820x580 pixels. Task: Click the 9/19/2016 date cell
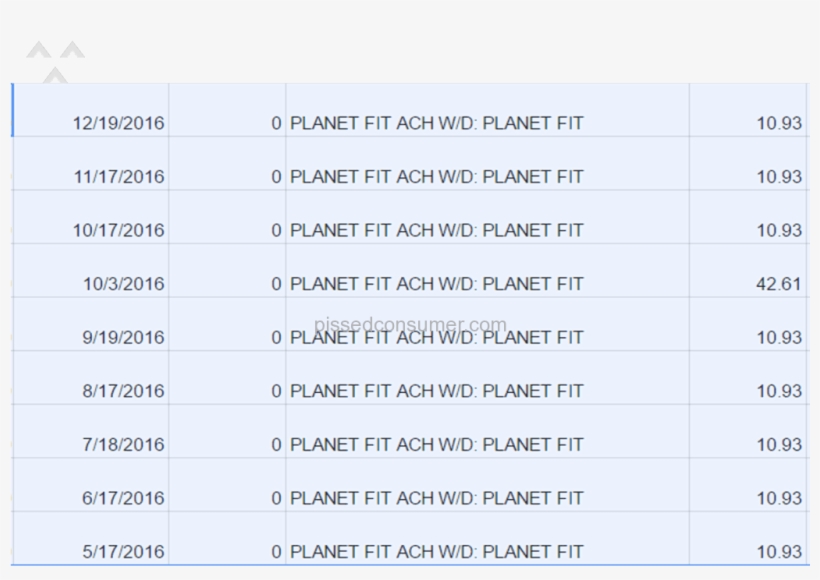coord(123,338)
